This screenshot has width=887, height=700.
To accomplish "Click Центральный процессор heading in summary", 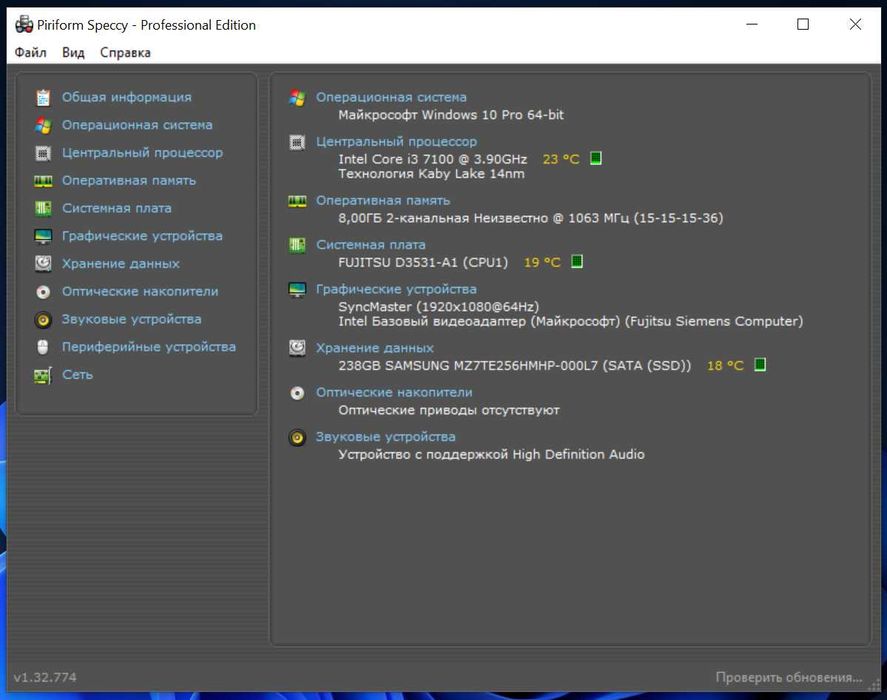I will (397, 142).
